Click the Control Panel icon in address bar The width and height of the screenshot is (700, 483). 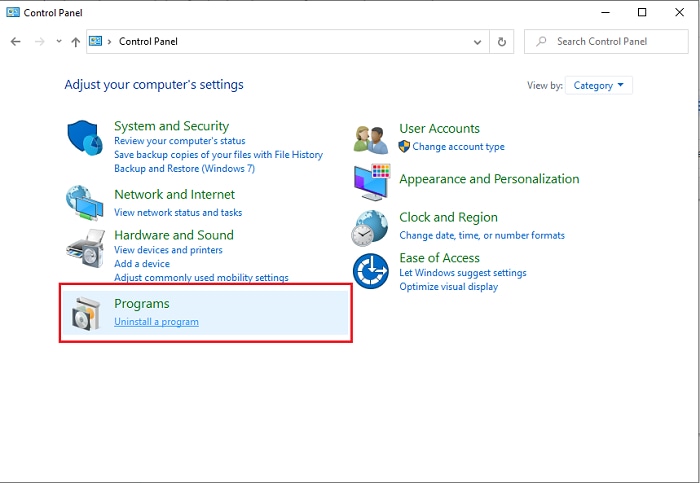tap(96, 41)
